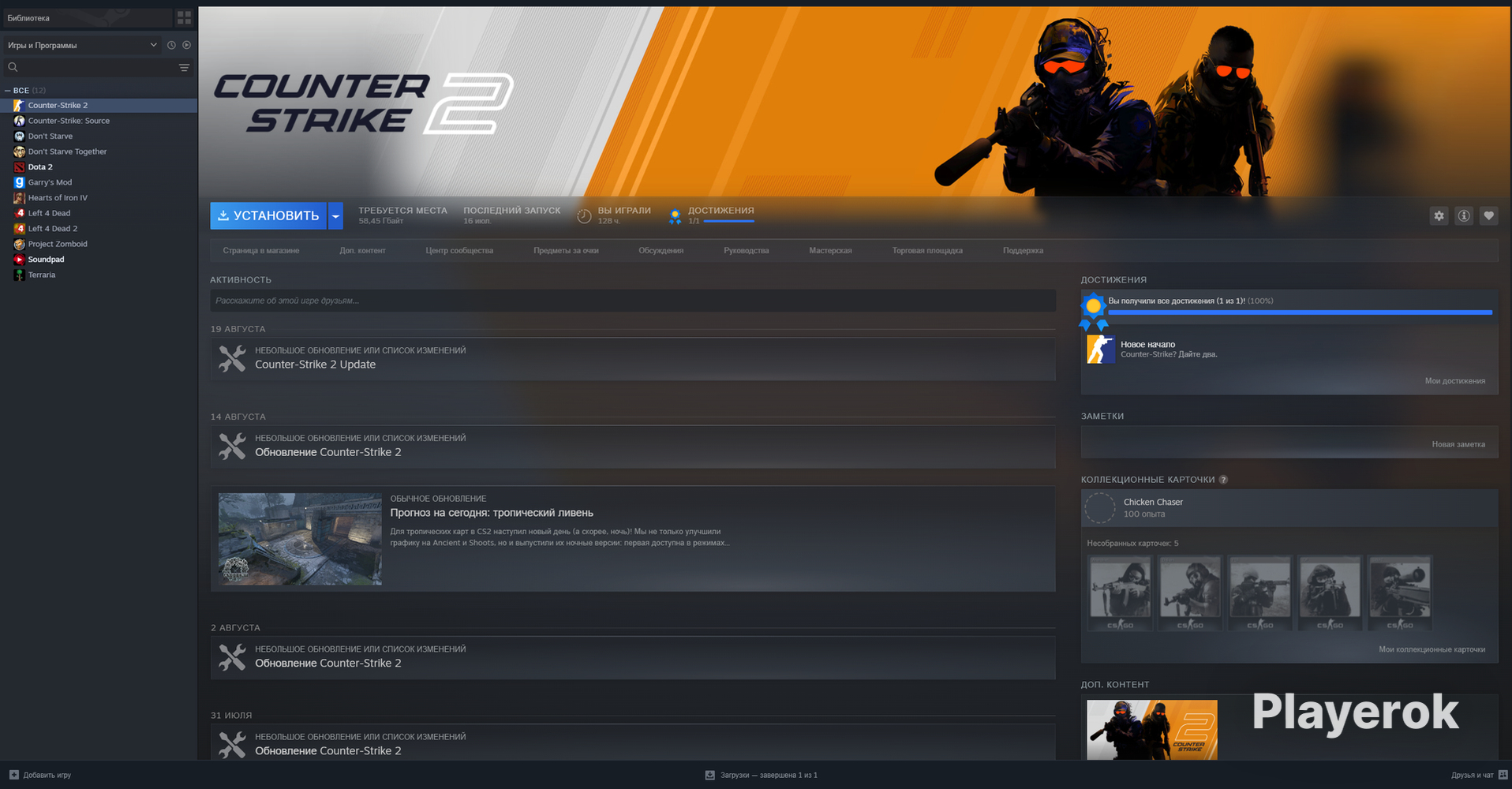Focus the 'Расскажите об этой игре друзьям' field
The height and width of the screenshot is (789, 1512).
(633, 301)
